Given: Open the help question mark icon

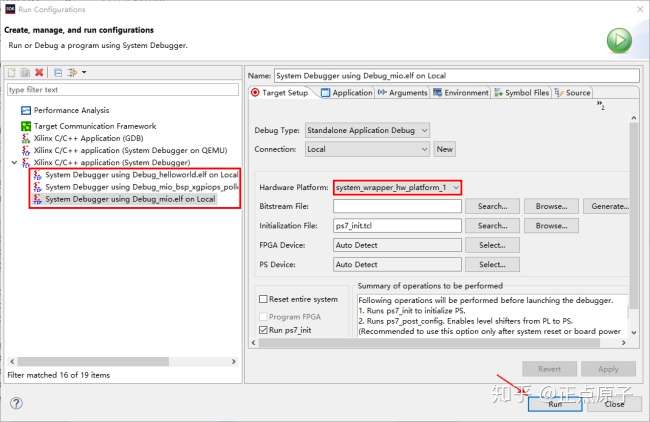Looking at the screenshot, I should 16,403.
